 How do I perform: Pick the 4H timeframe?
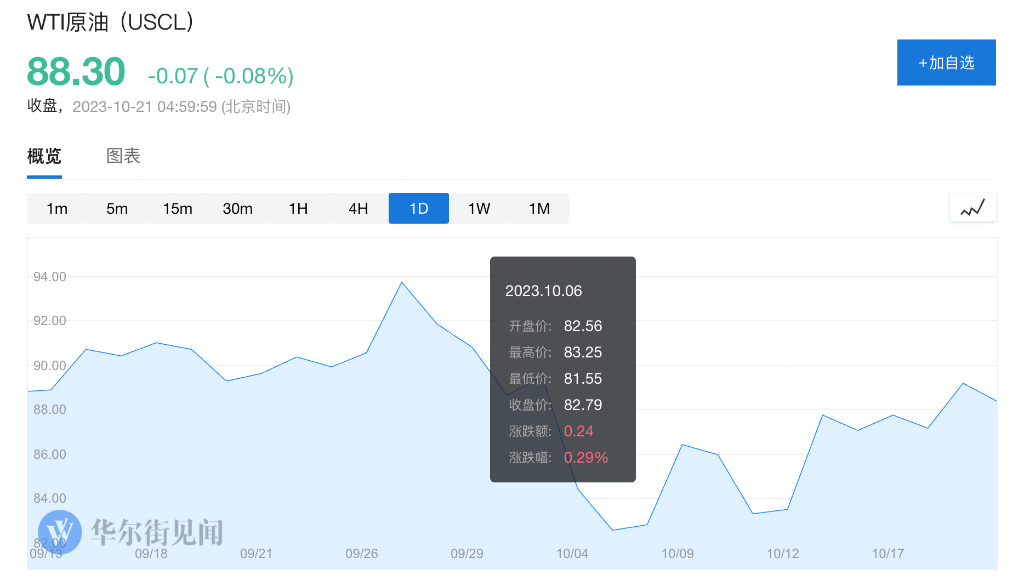click(358, 209)
